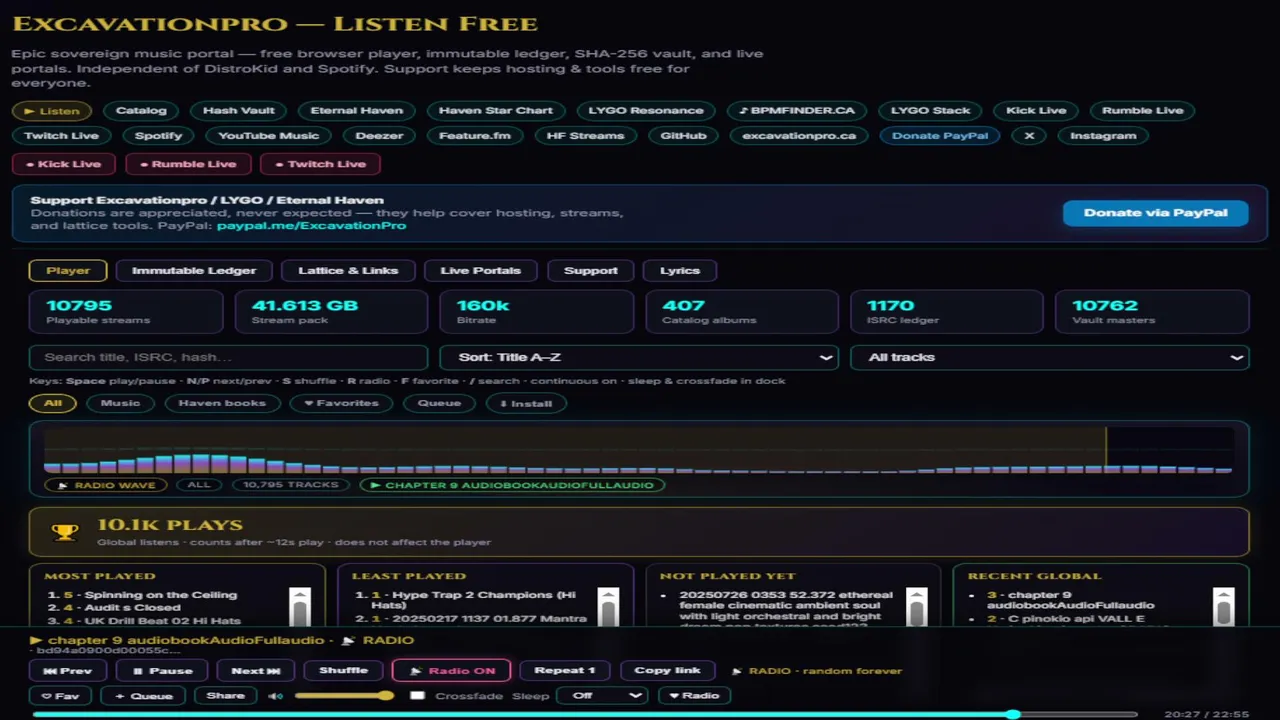Open the red Kick Live indicator pill
The height and width of the screenshot is (720, 1280).
(x=64, y=164)
